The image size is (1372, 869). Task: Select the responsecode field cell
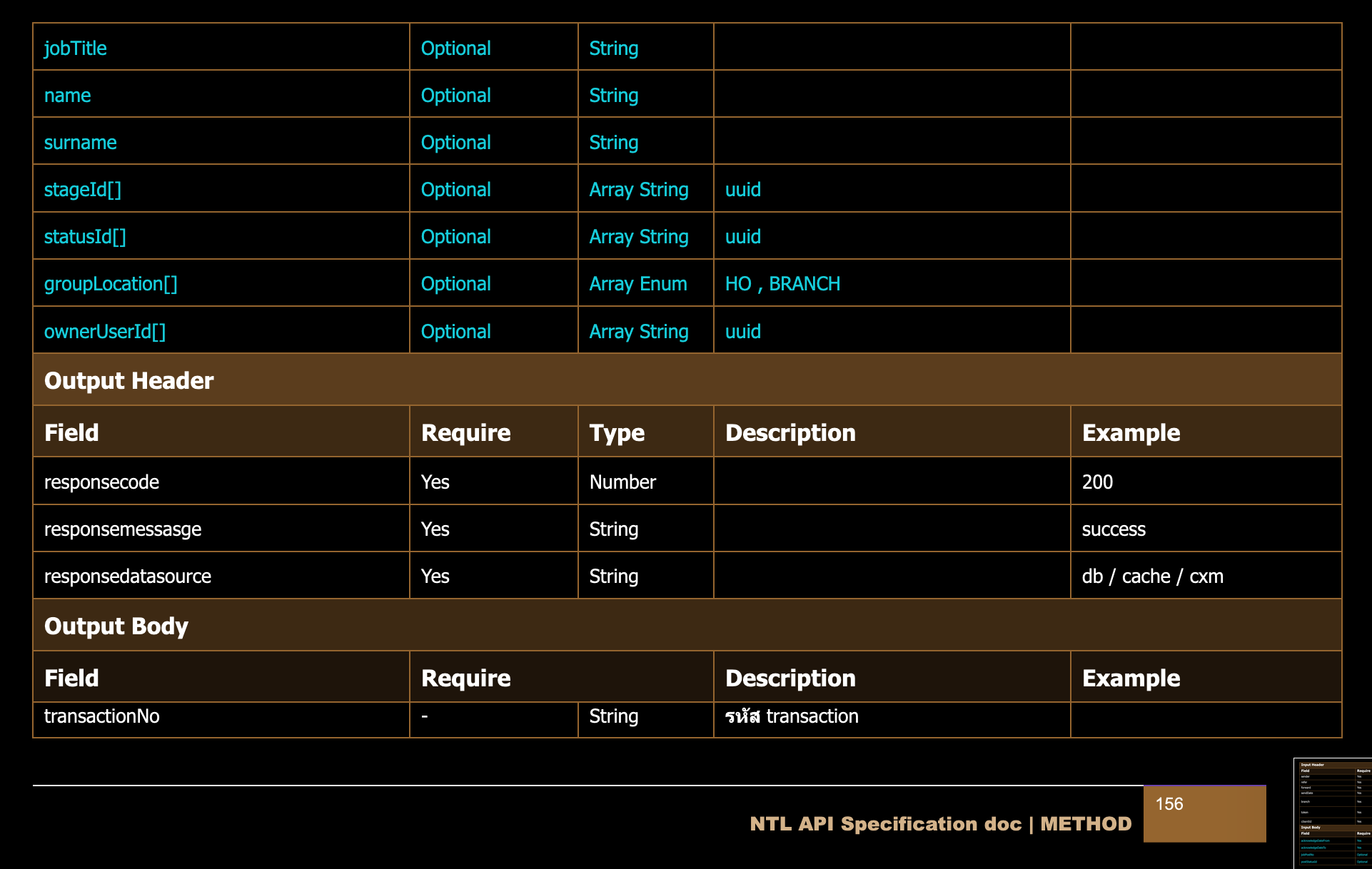pyautogui.click(x=101, y=482)
